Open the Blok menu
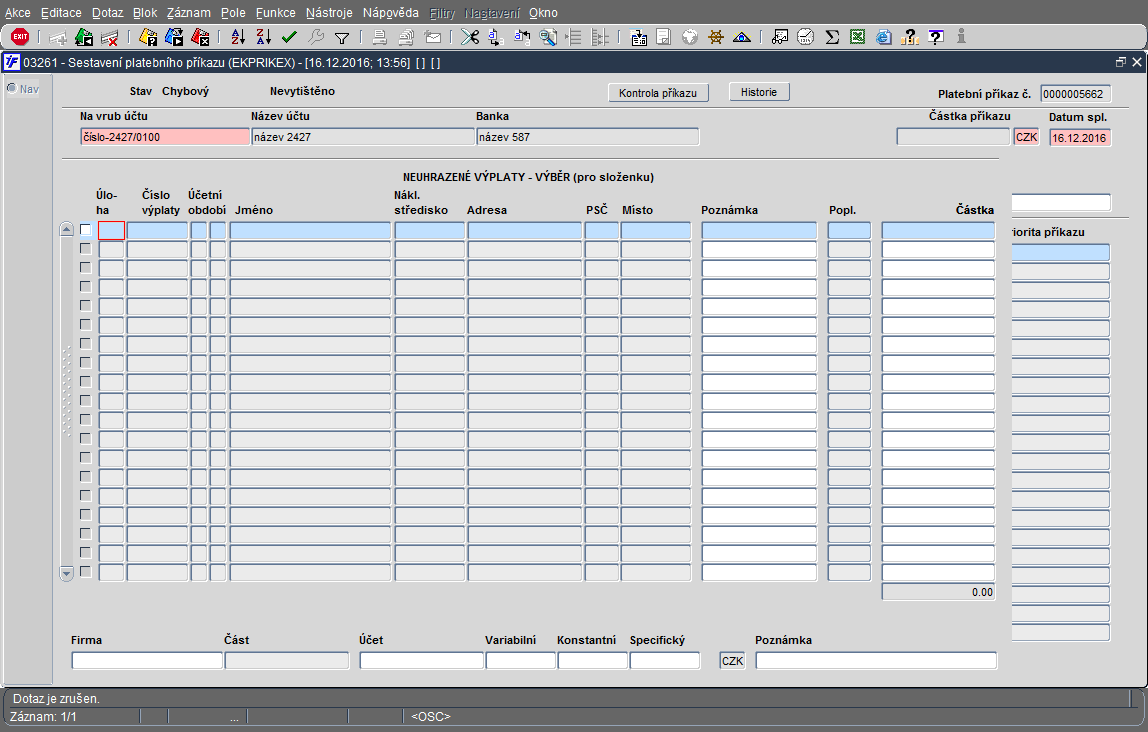The height and width of the screenshot is (732, 1148). [145, 12]
